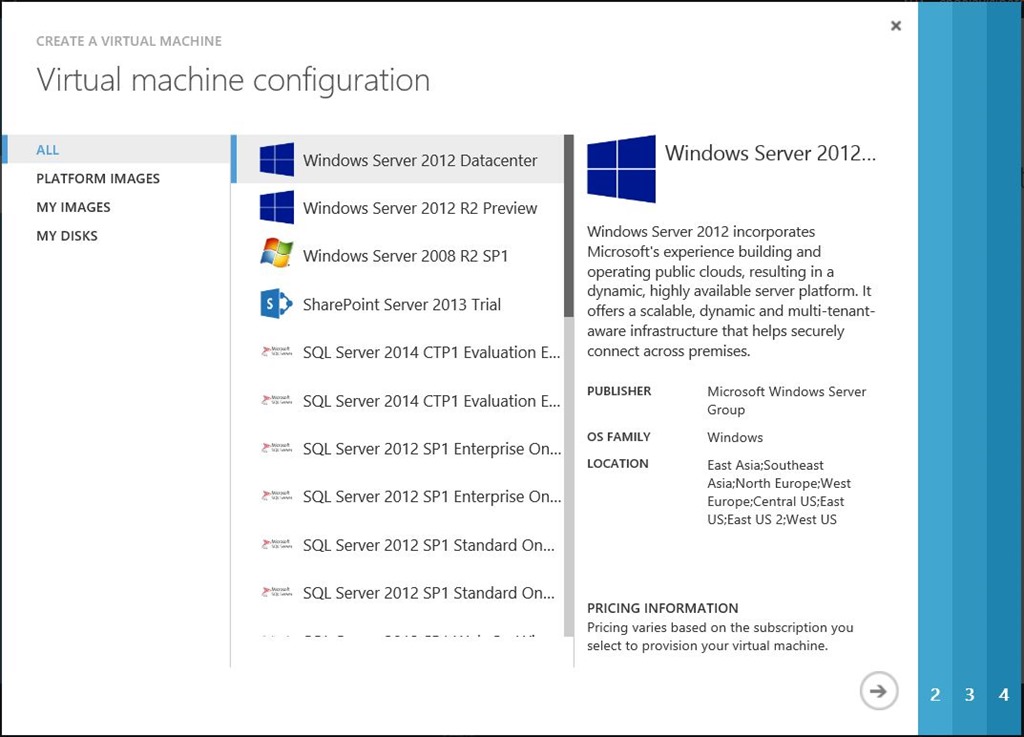
Task: Click the large Windows logo in details pane
Action: (x=621, y=169)
